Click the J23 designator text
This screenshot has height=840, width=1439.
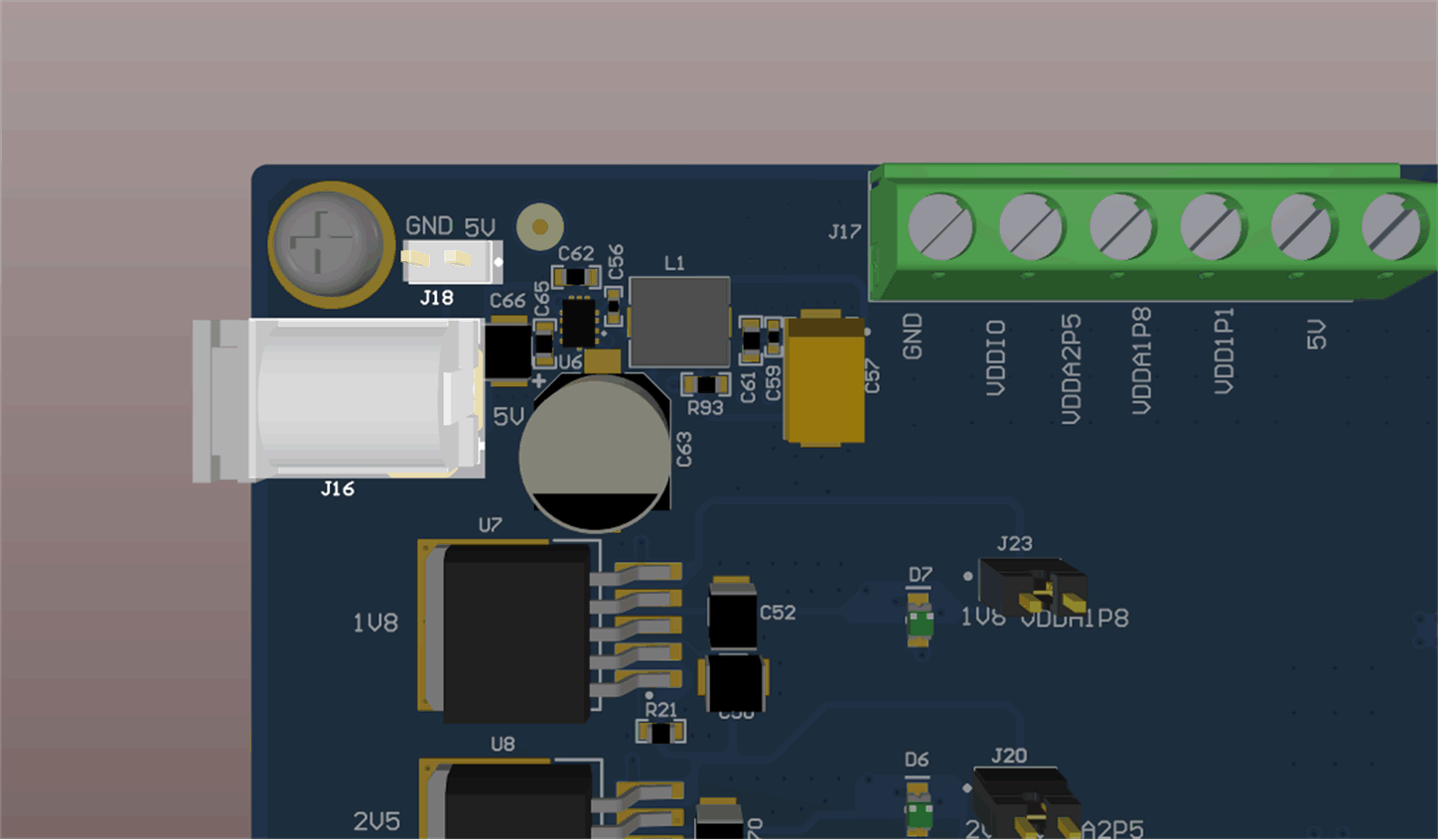pos(1015,543)
